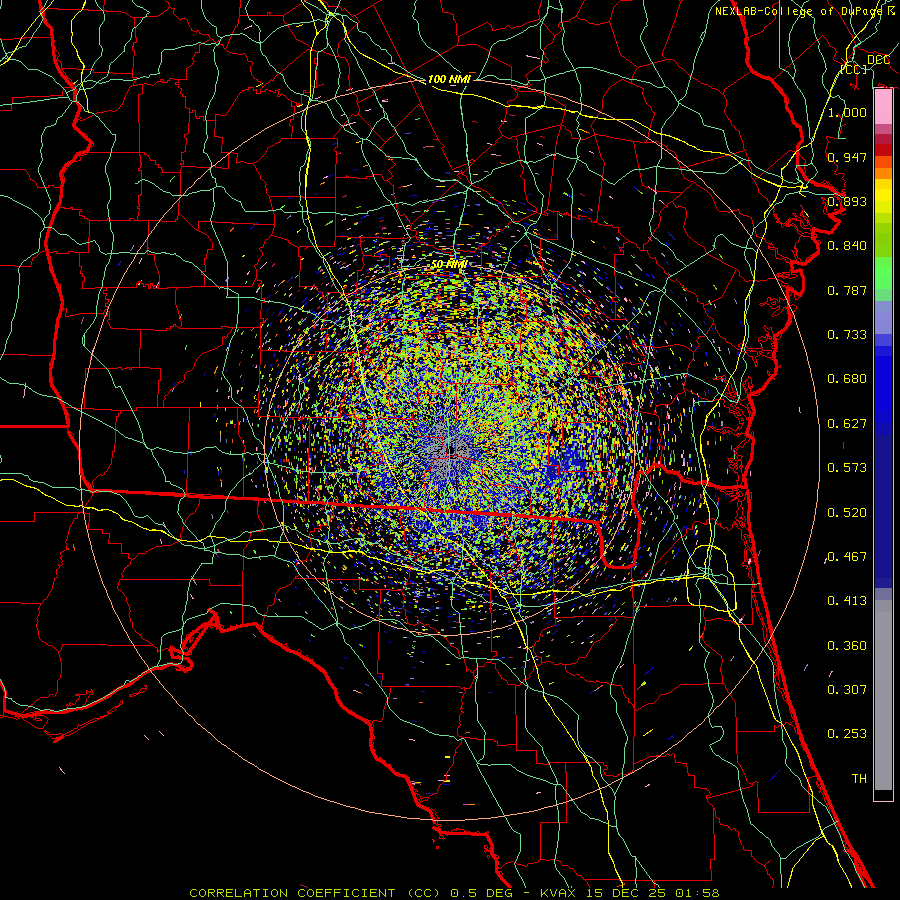This screenshot has width=900, height=900.
Task: Click the 0.947 legend value
Action: 847,157
